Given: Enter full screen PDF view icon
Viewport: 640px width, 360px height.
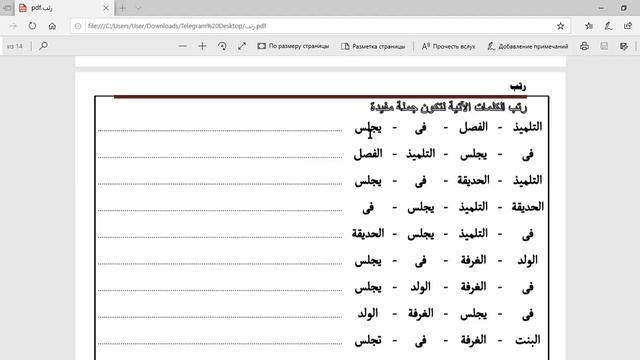Looking at the screenshot, I should coord(242,46).
